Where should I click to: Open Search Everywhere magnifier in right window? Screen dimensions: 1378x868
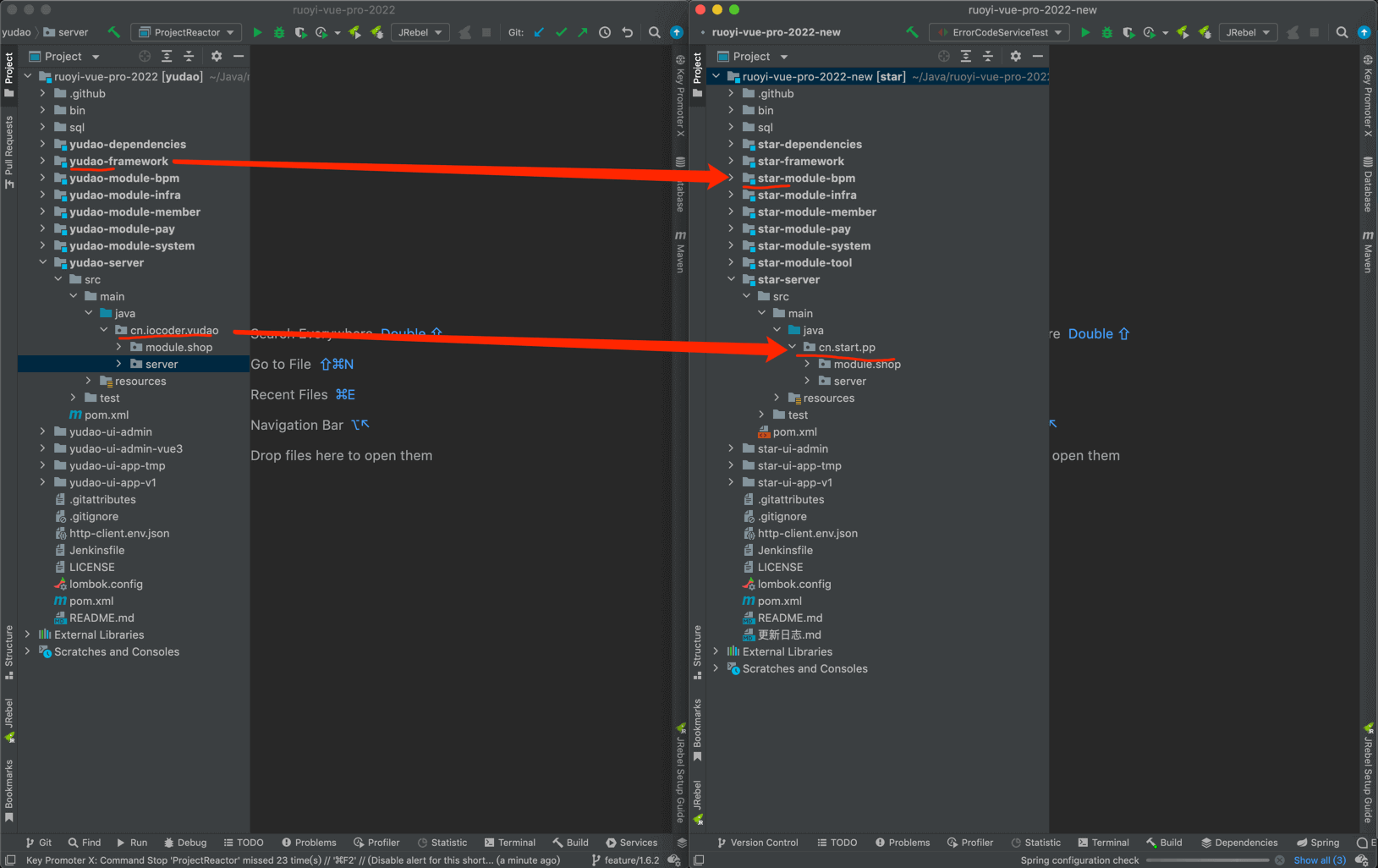(x=1342, y=32)
